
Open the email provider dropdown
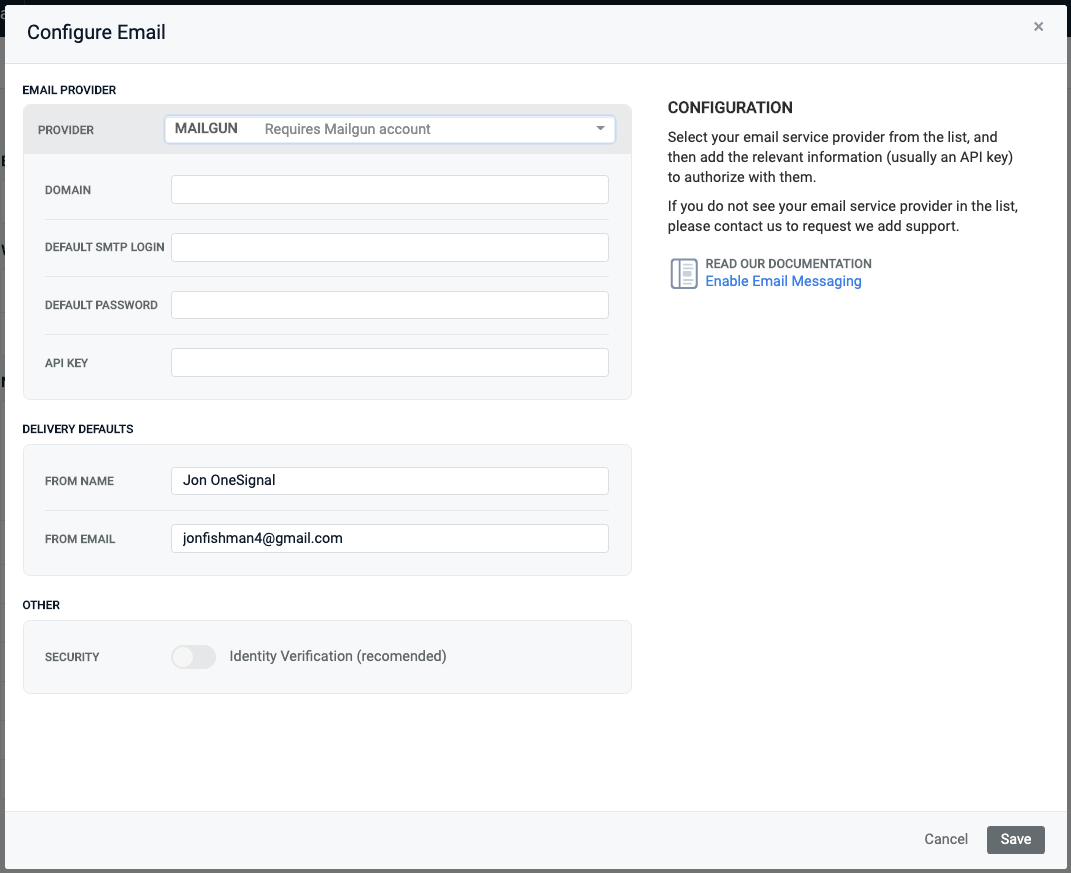389,129
